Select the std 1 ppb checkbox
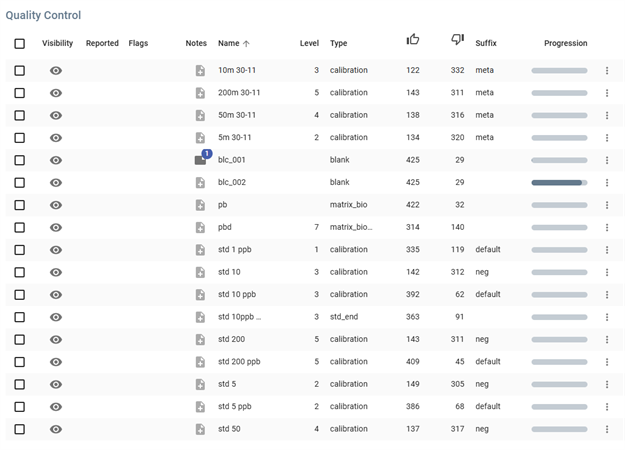This screenshot has height=450, width=625. [20, 250]
